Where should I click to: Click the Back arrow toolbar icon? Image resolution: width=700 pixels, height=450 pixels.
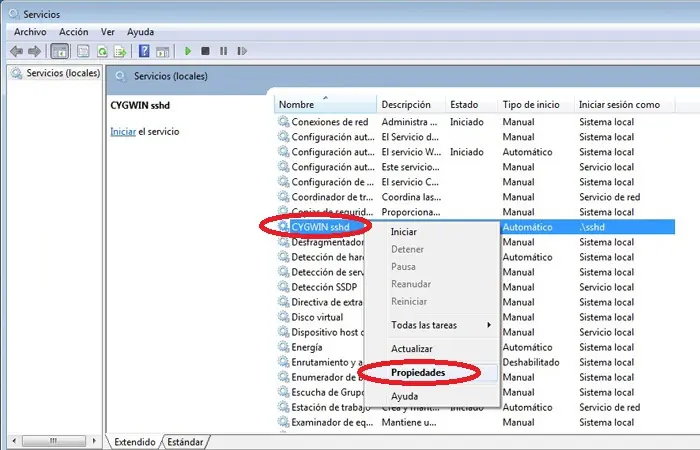[x=17, y=51]
